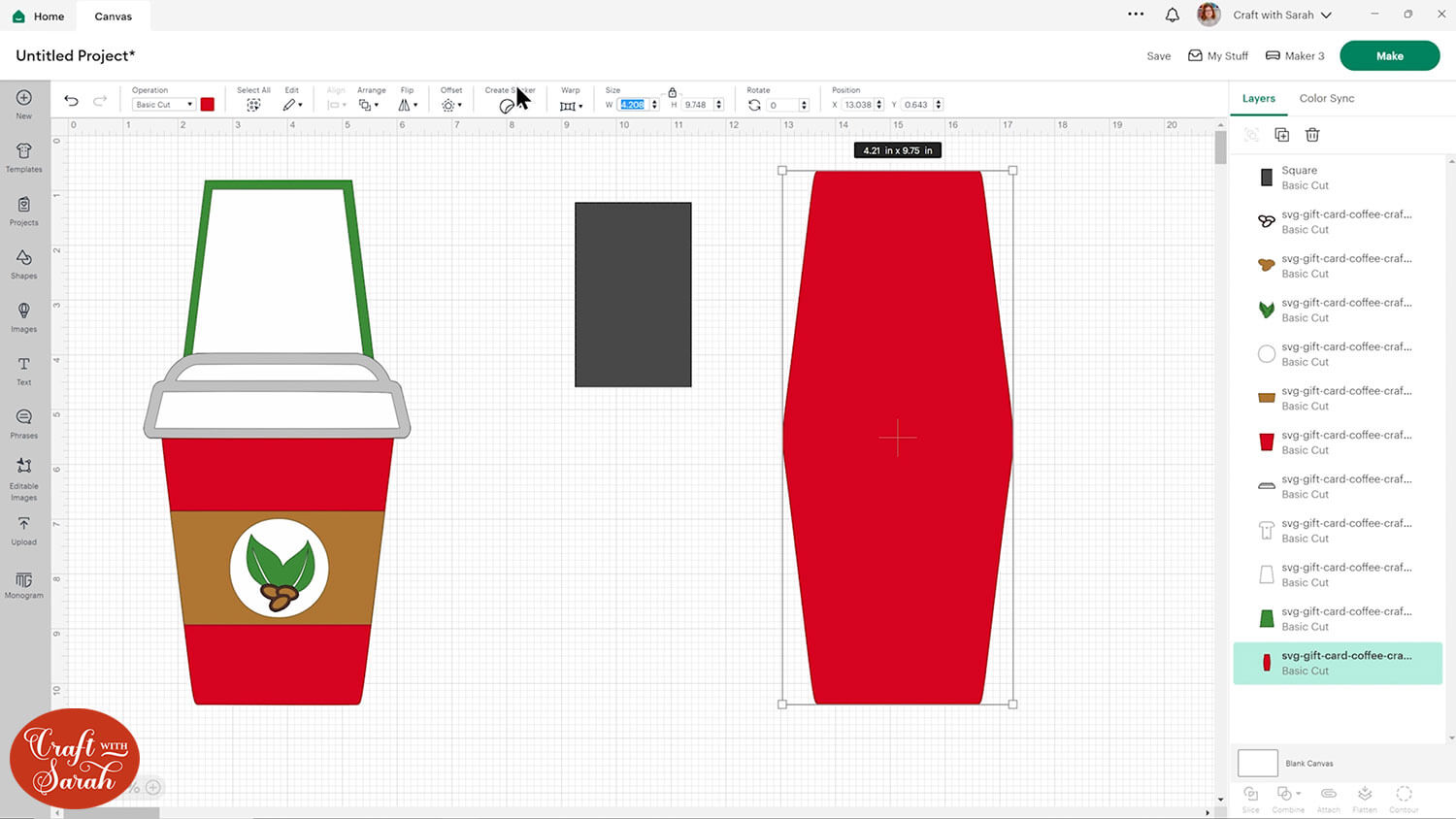
Task: Click the Select All icon
Action: pyautogui.click(x=253, y=105)
